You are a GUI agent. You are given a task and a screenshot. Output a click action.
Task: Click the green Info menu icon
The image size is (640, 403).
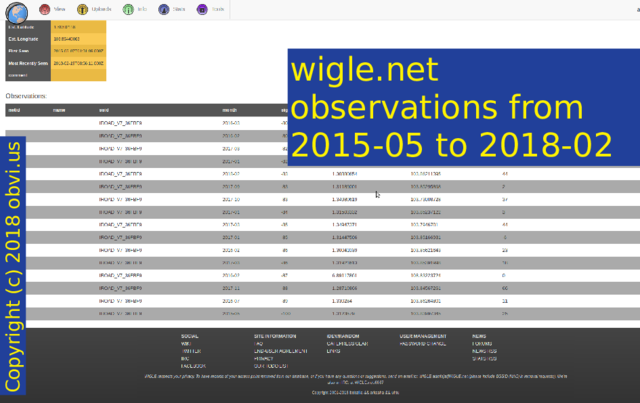coord(128,9)
